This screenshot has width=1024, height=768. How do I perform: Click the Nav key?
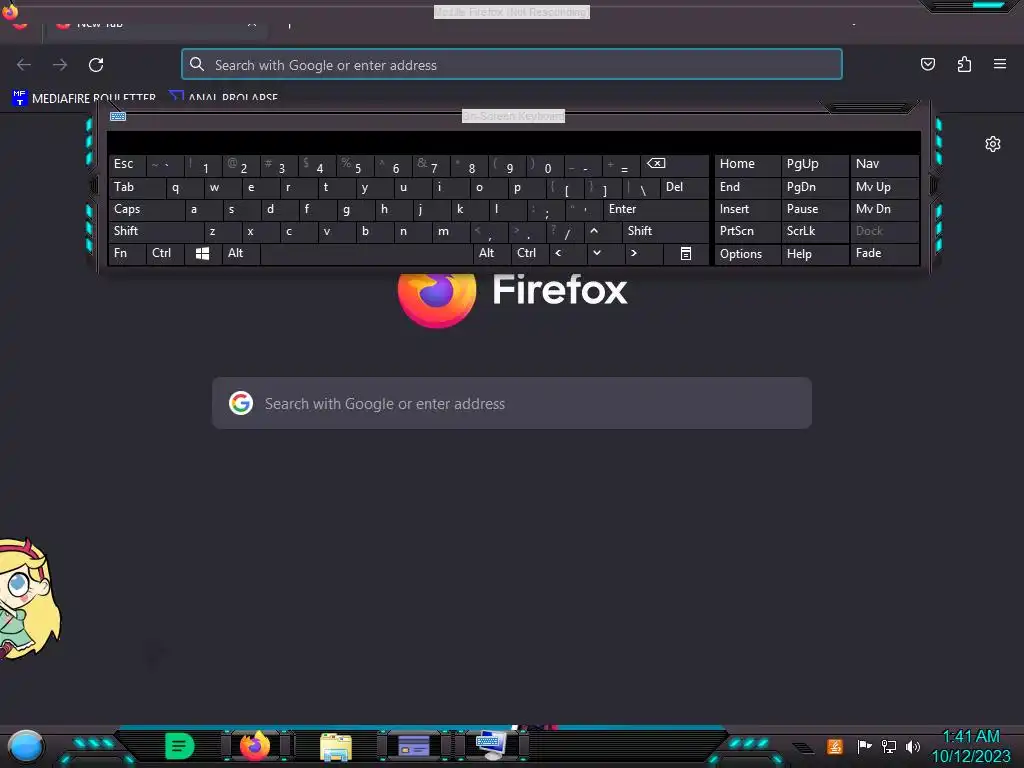(x=884, y=165)
